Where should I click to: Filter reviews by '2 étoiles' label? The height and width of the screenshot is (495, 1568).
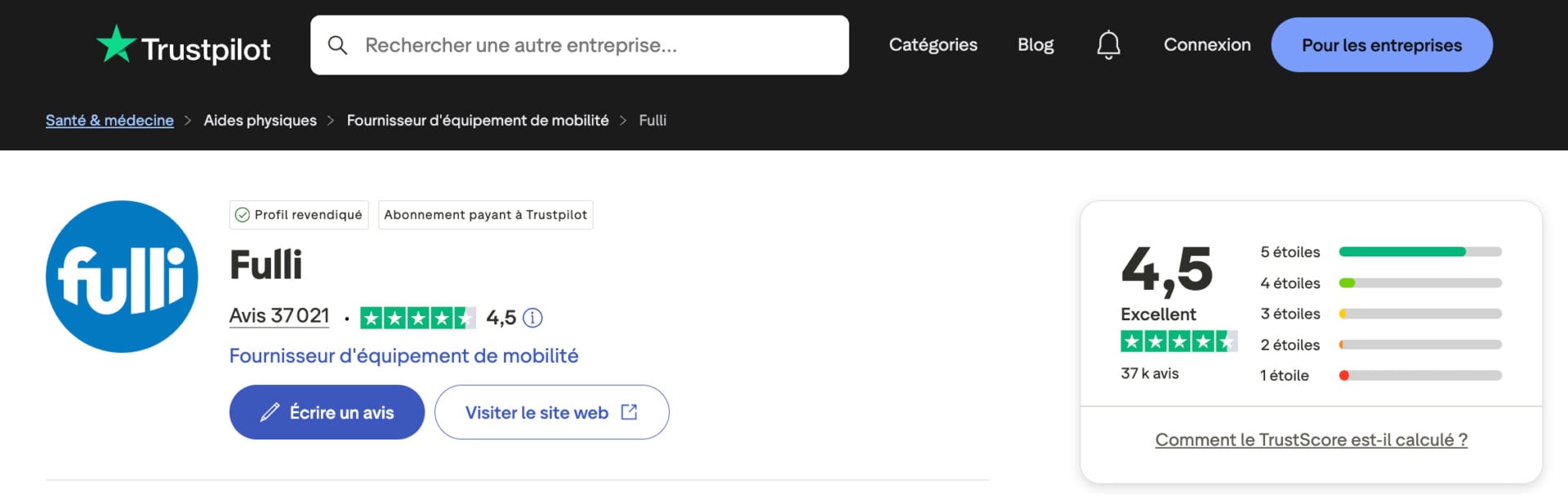tap(1290, 345)
